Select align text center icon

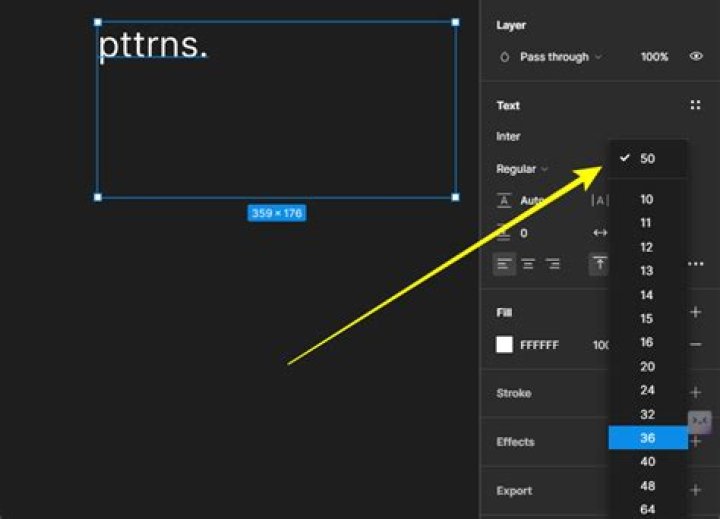[x=528, y=264]
